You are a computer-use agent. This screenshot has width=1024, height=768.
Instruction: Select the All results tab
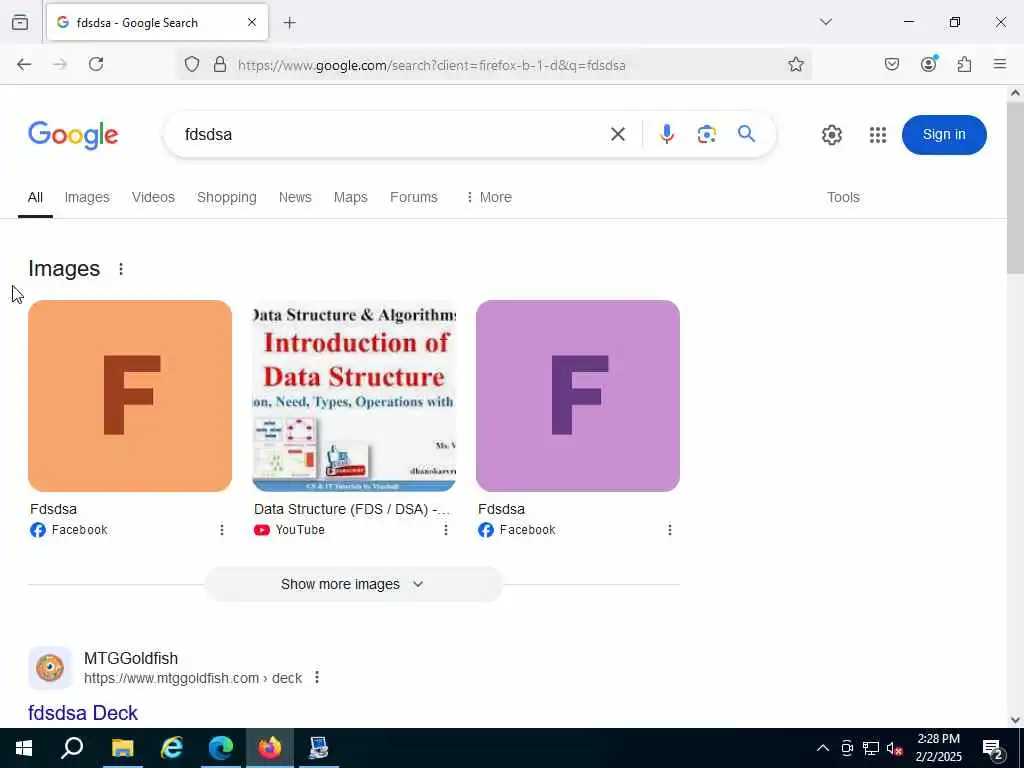coord(35,197)
